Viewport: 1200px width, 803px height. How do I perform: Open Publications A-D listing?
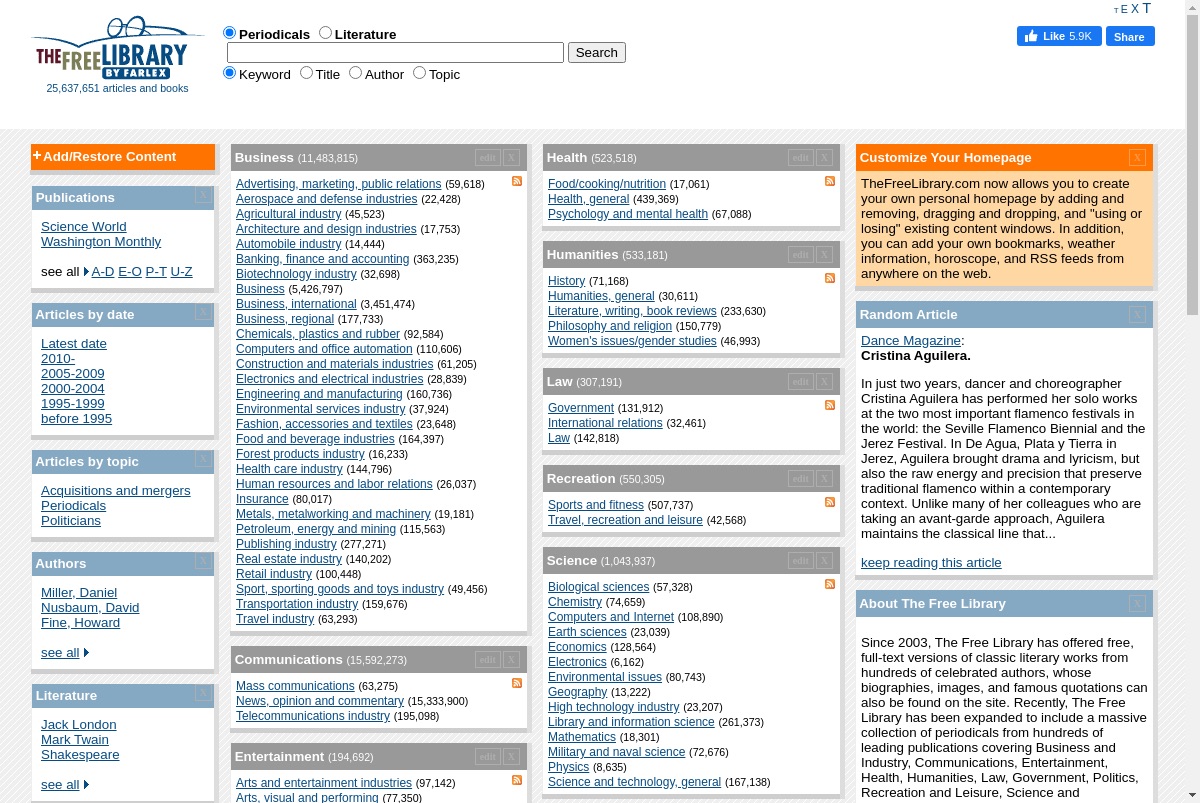pos(103,271)
